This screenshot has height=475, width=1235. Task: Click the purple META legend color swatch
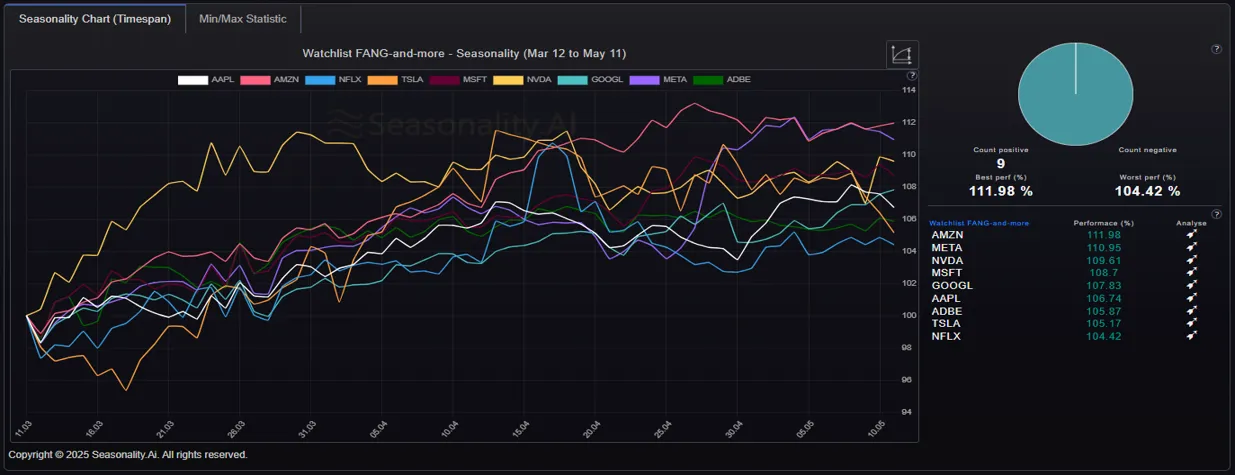click(643, 79)
